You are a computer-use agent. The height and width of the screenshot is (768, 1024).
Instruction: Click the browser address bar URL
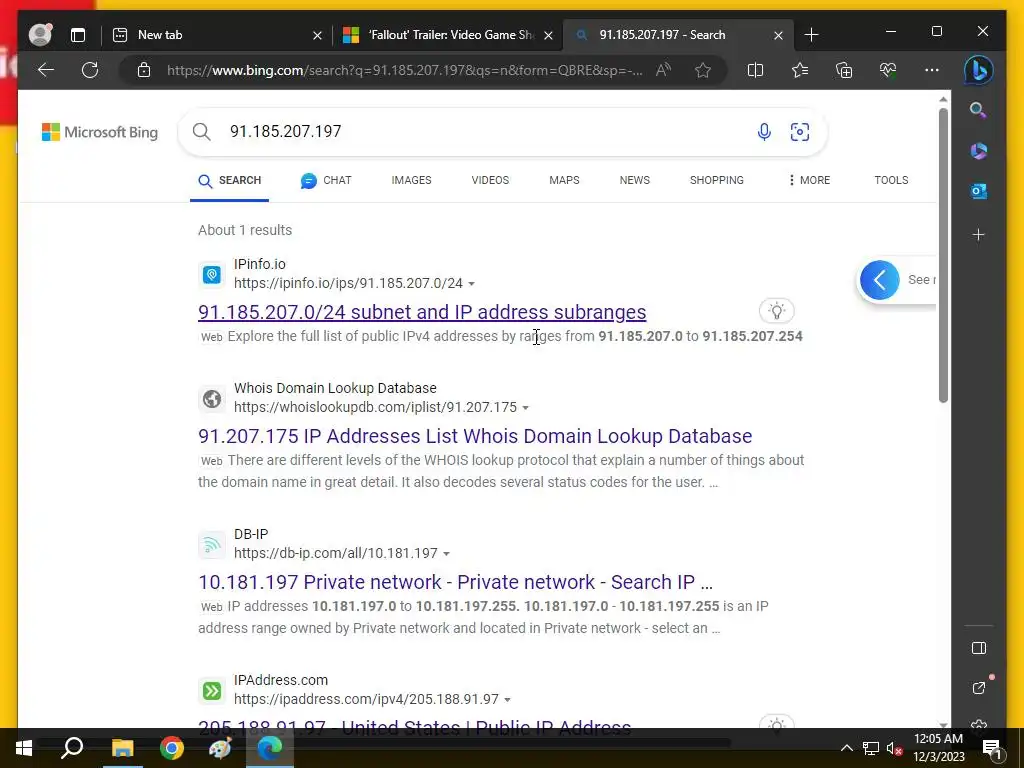pos(404,70)
